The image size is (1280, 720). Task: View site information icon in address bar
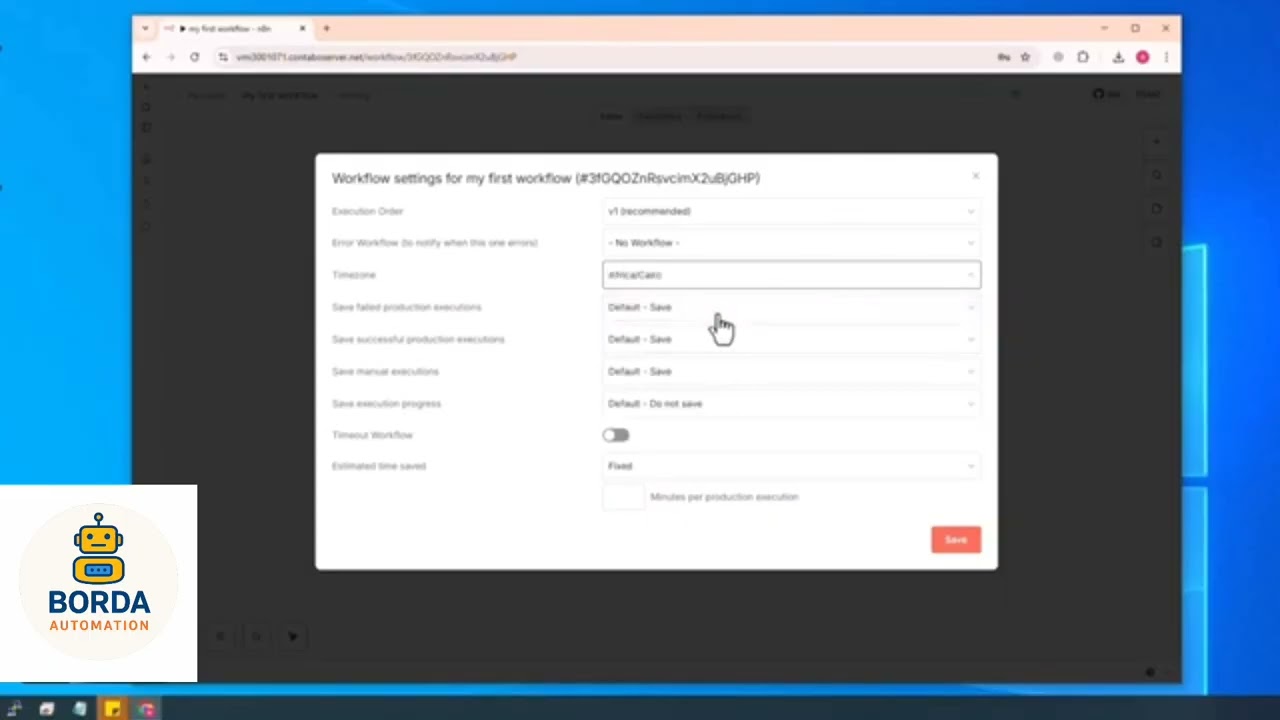coord(223,57)
